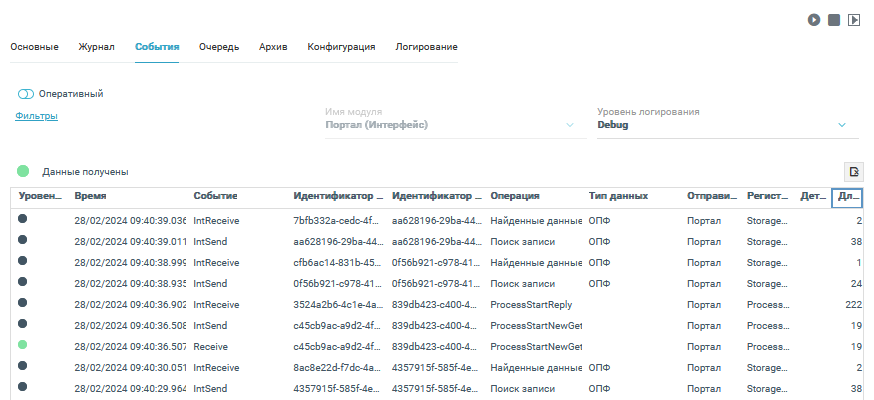Toggle the Оперативный switch
The height and width of the screenshot is (400, 874).
click(x=26, y=94)
